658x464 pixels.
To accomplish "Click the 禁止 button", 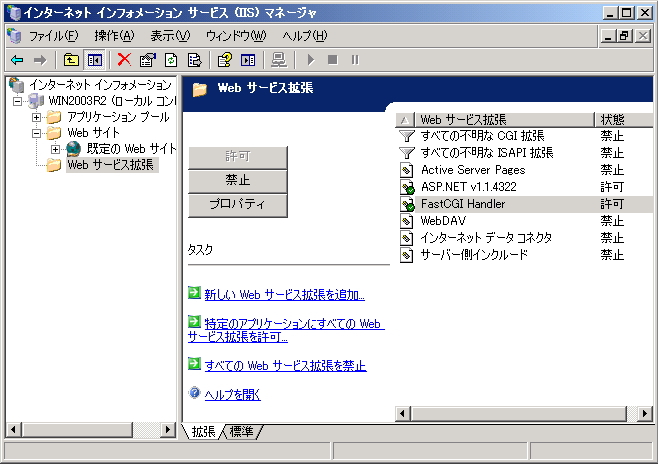I will (x=238, y=181).
